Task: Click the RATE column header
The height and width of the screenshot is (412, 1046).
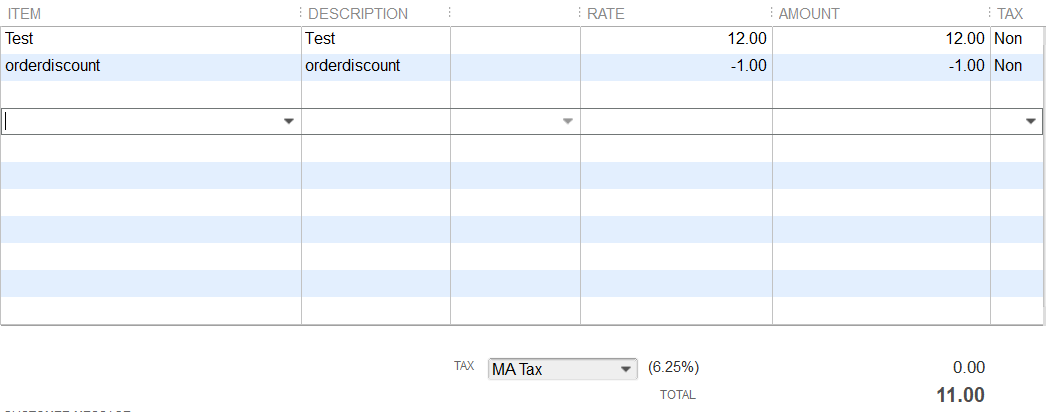Action: point(606,14)
